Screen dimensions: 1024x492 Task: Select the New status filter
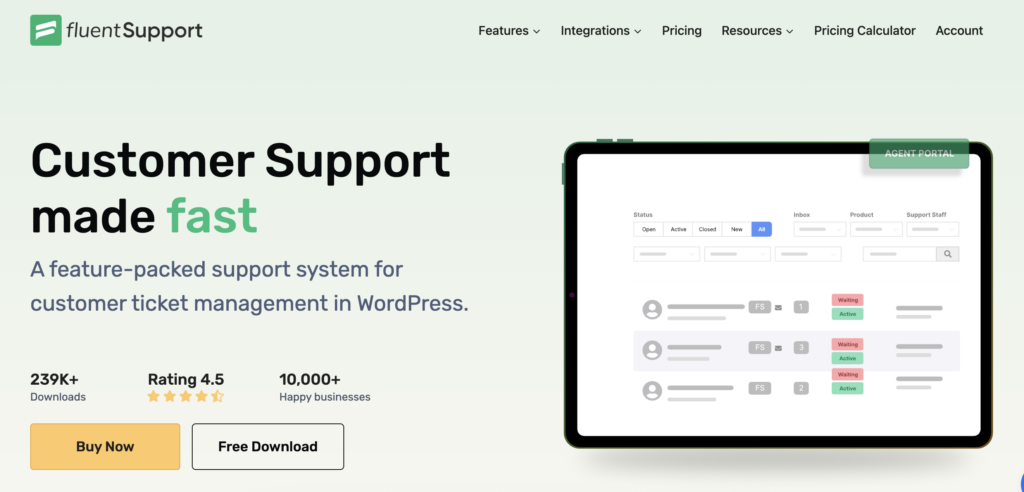pos(737,229)
